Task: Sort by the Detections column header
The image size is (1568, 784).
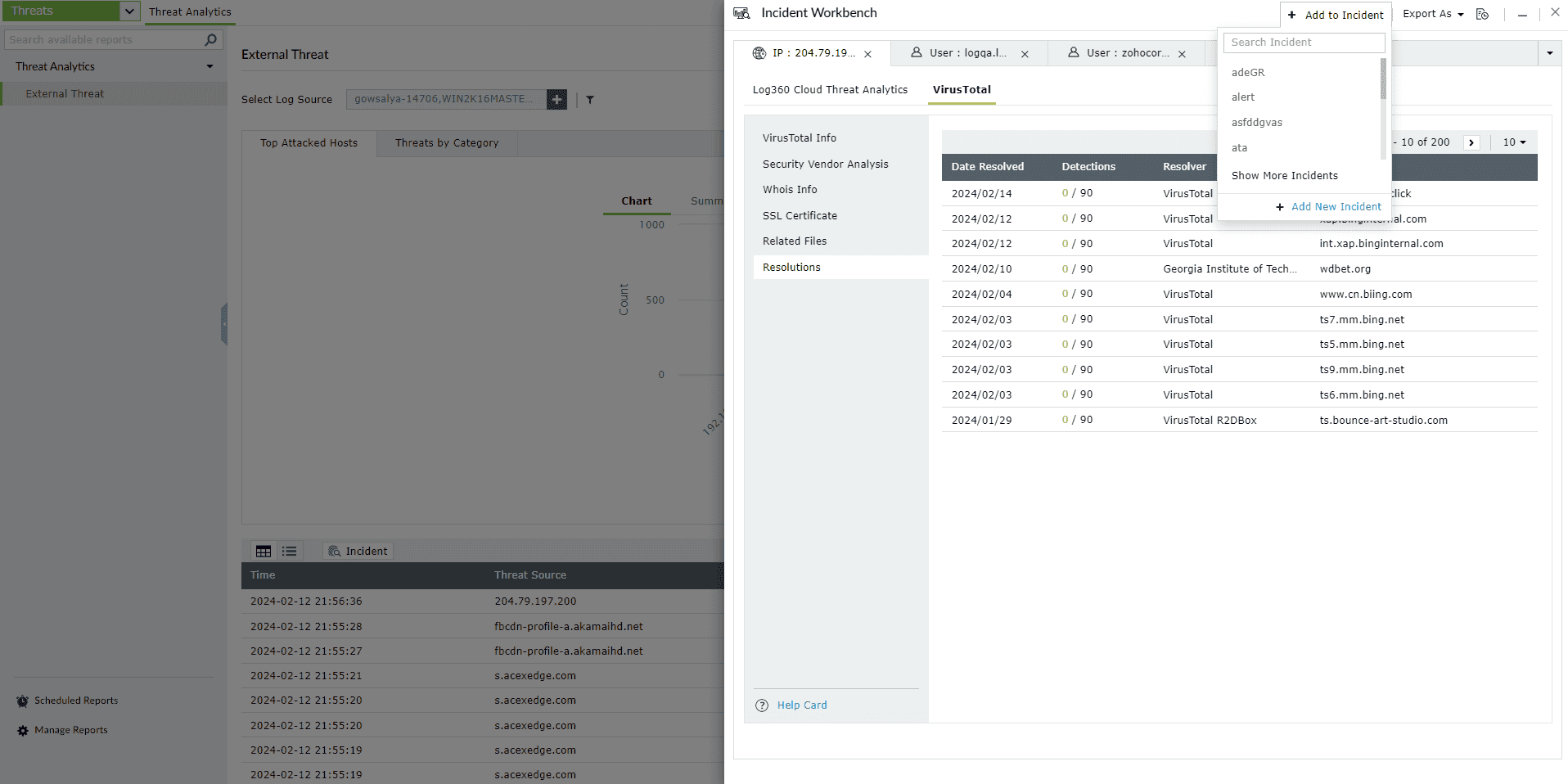Action: [1088, 167]
